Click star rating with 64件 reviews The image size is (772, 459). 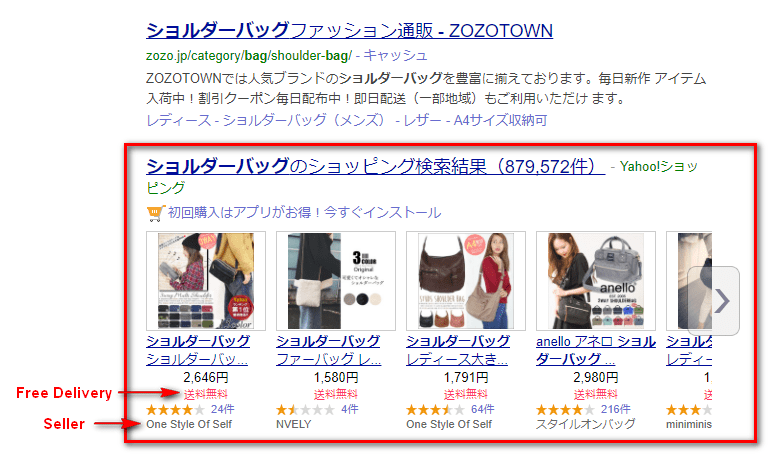(x=435, y=410)
